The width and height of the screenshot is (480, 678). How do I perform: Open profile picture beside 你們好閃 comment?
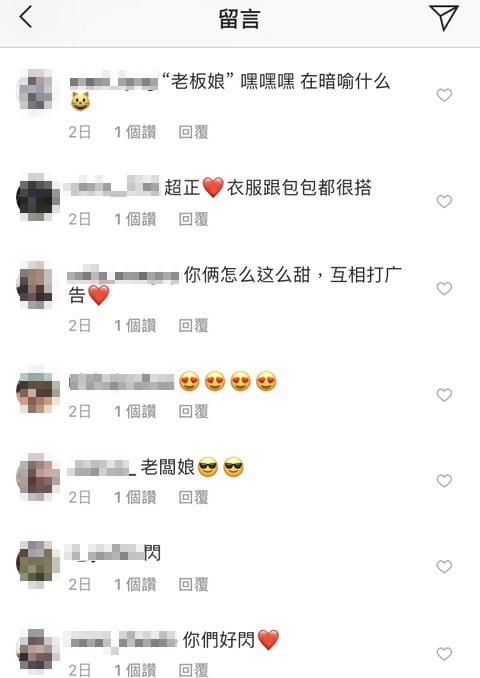point(37,651)
